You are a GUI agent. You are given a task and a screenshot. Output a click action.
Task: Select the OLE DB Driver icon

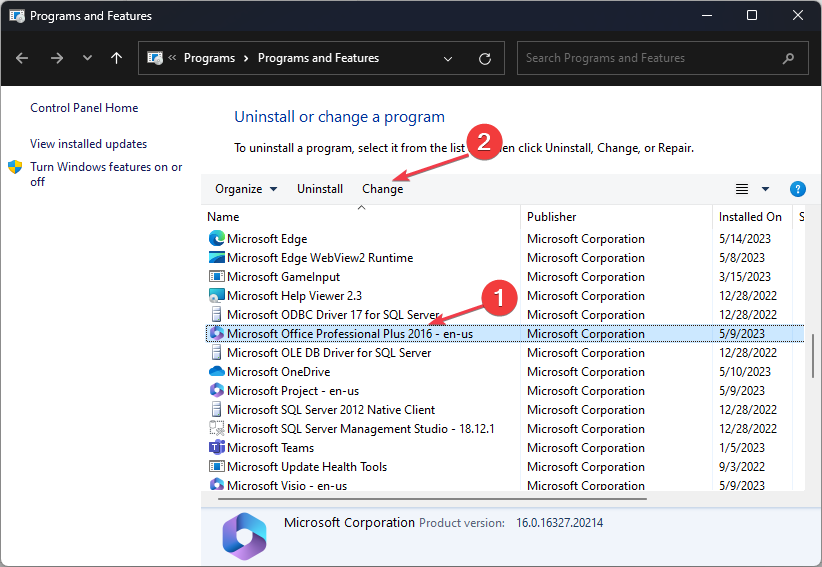tap(216, 352)
